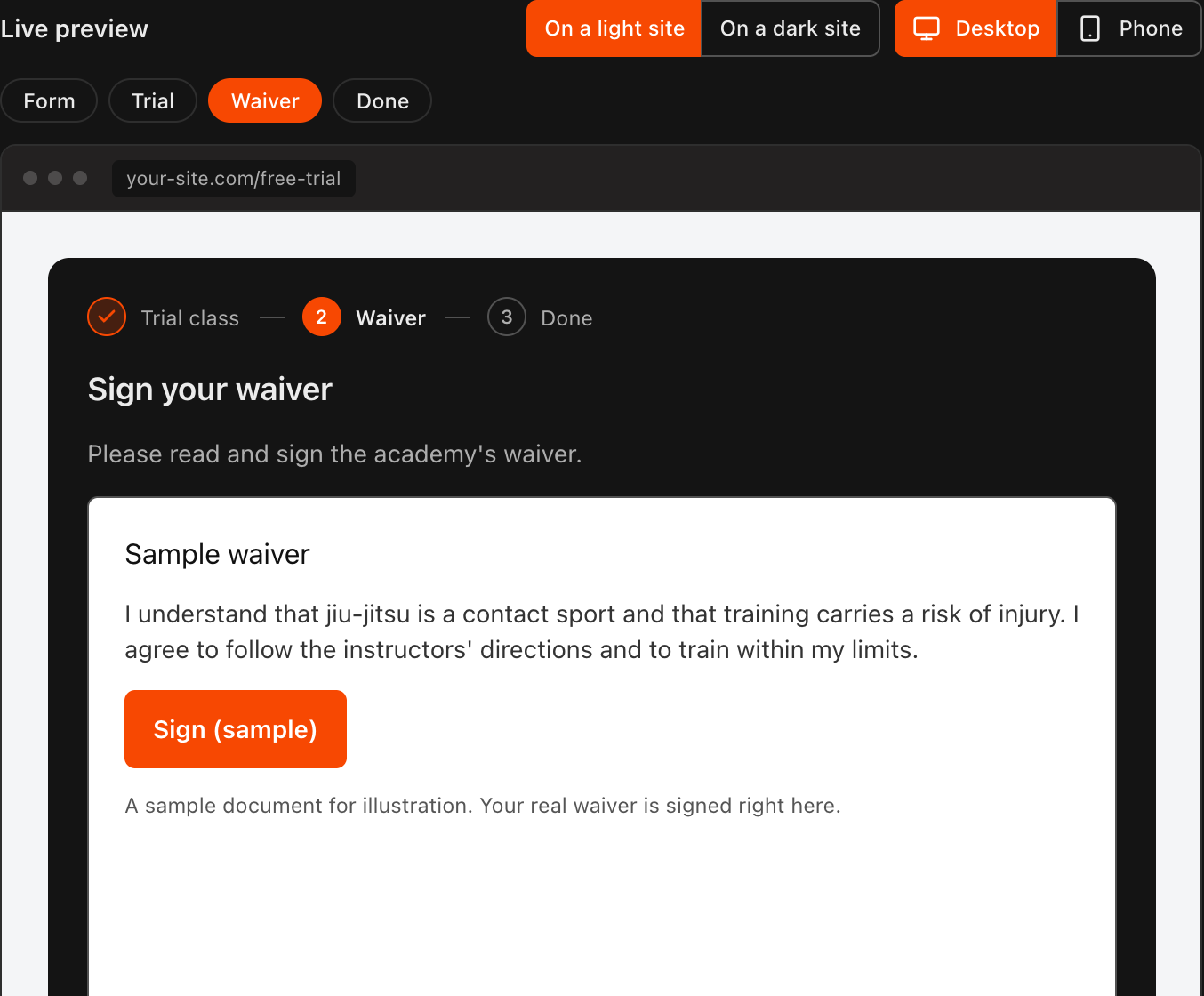This screenshot has height=996, width=1204.
Task: Click the desktop monitor icon
Action: click(x=927, y=28)
